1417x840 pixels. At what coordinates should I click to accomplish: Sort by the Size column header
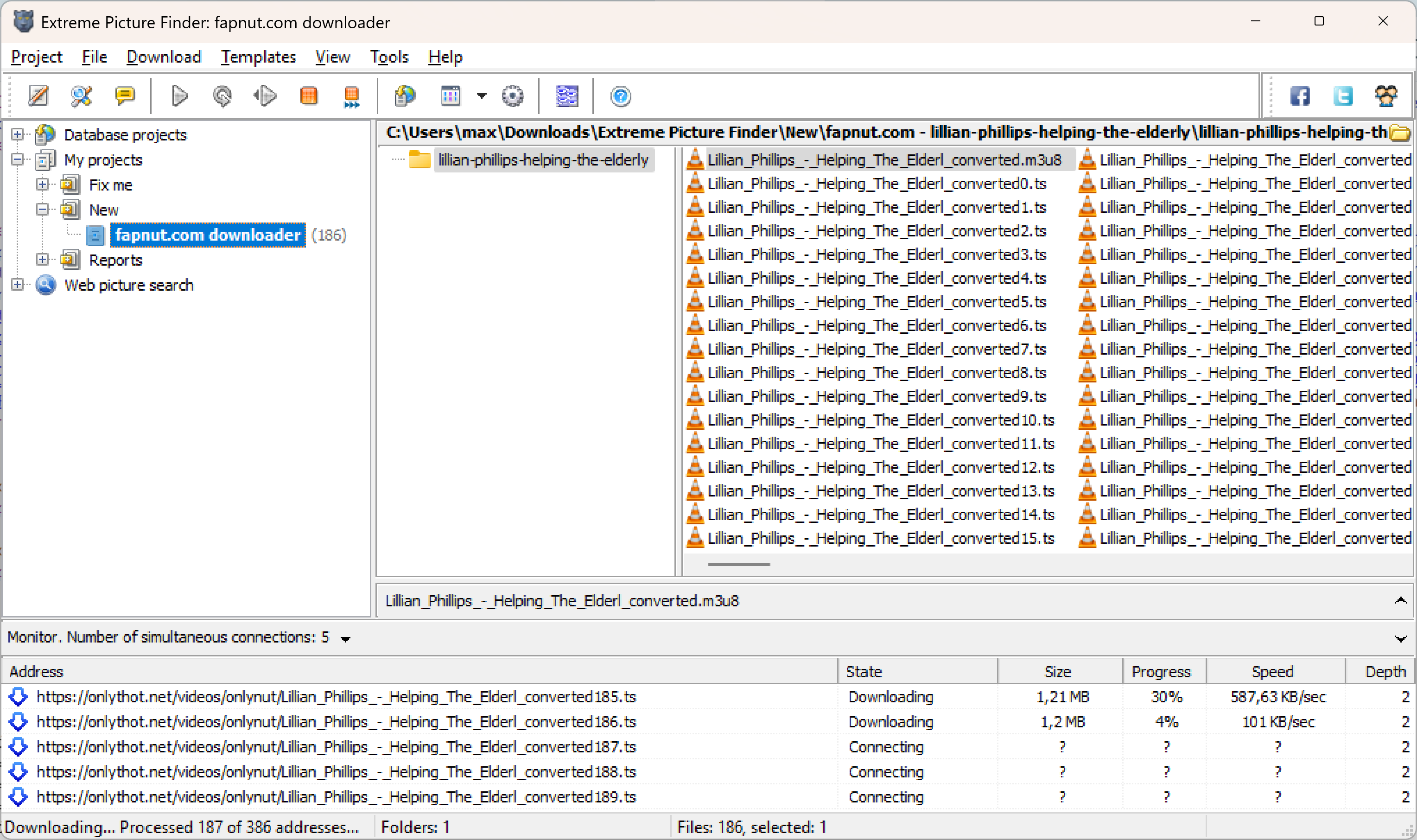coord(1060,671)
